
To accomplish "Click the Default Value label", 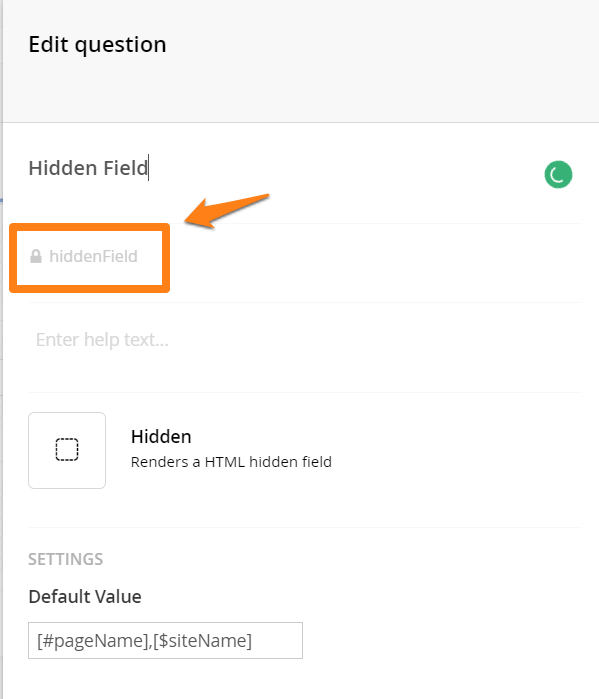I will (85, 596).
